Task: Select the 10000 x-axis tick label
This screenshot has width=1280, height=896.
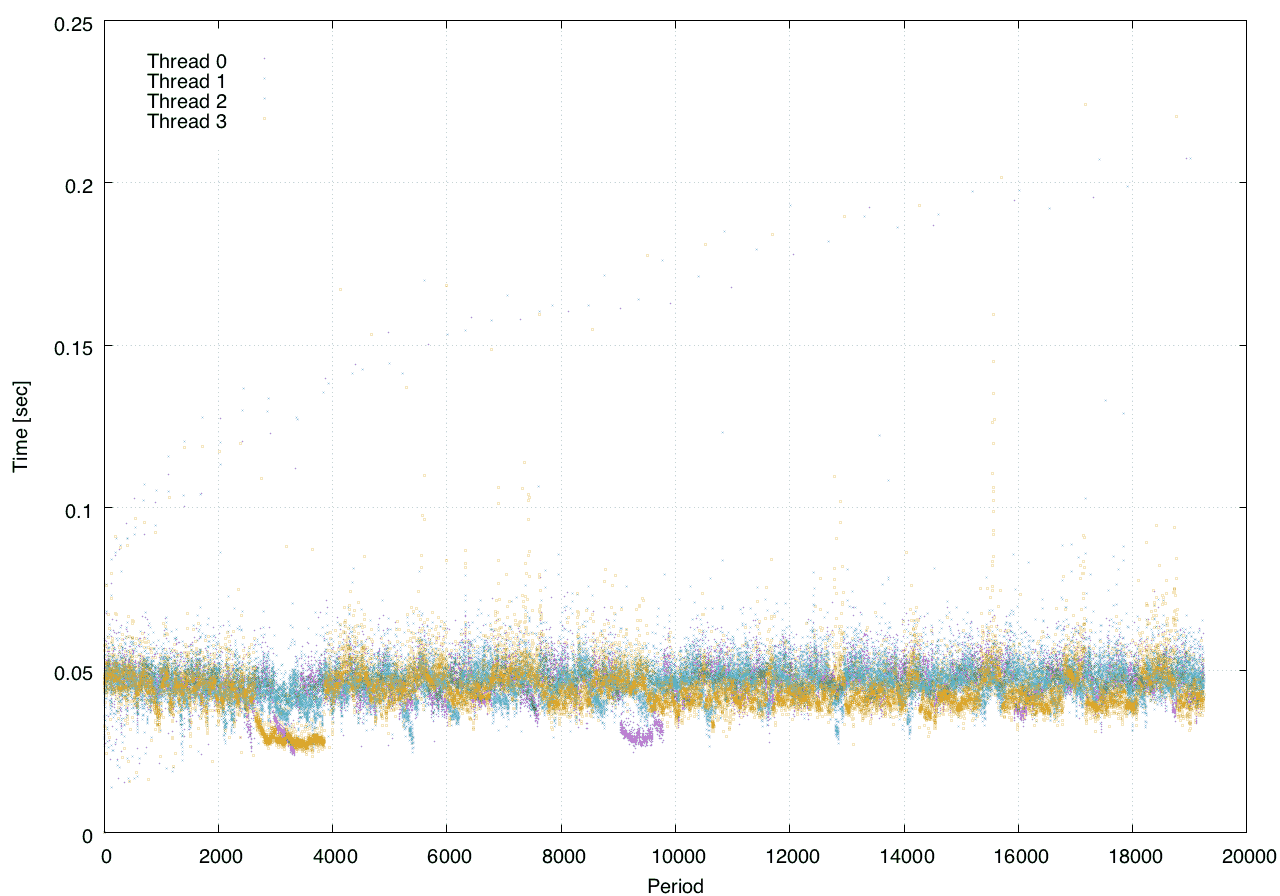Action: pyautogui.click(x=675, y=858)
